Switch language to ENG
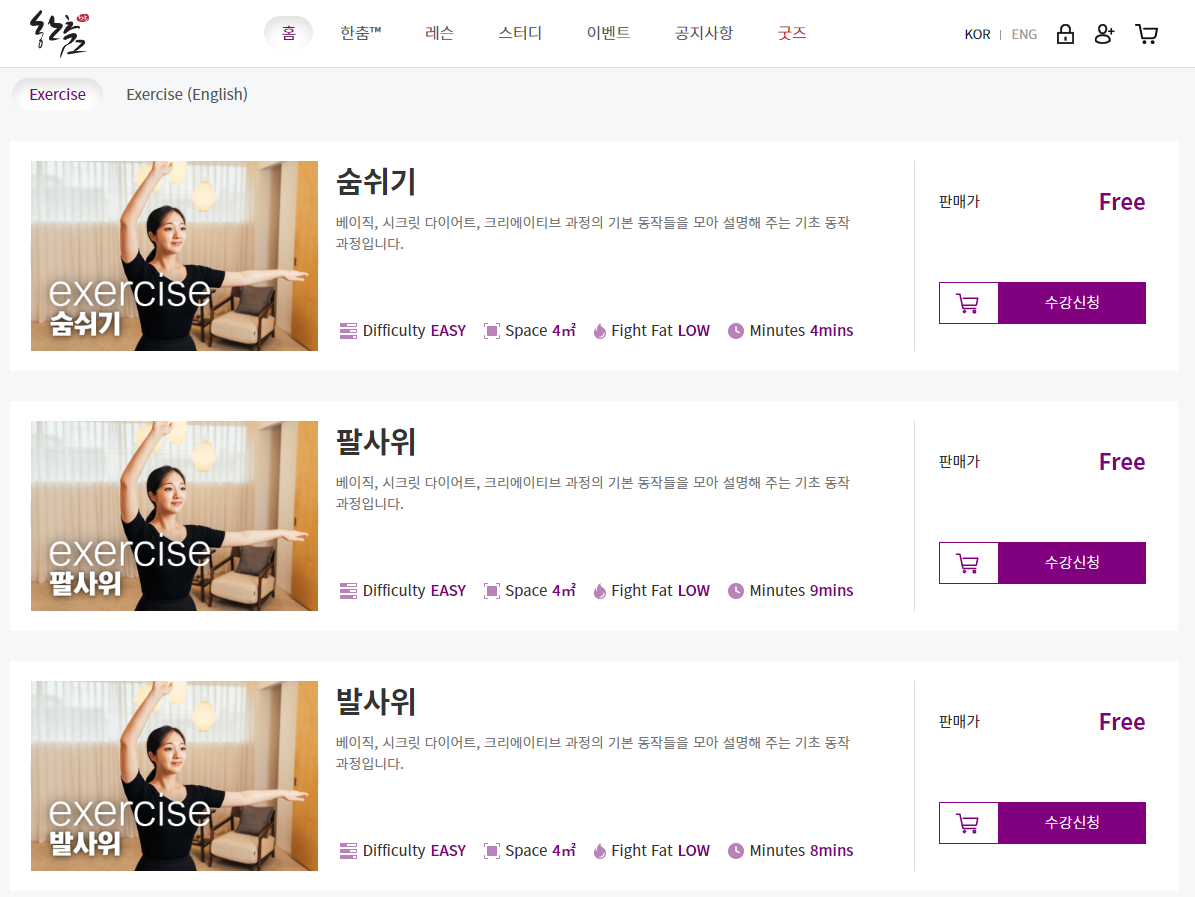The width and height of the screenshot is (1195, 897). point(1024,34)
